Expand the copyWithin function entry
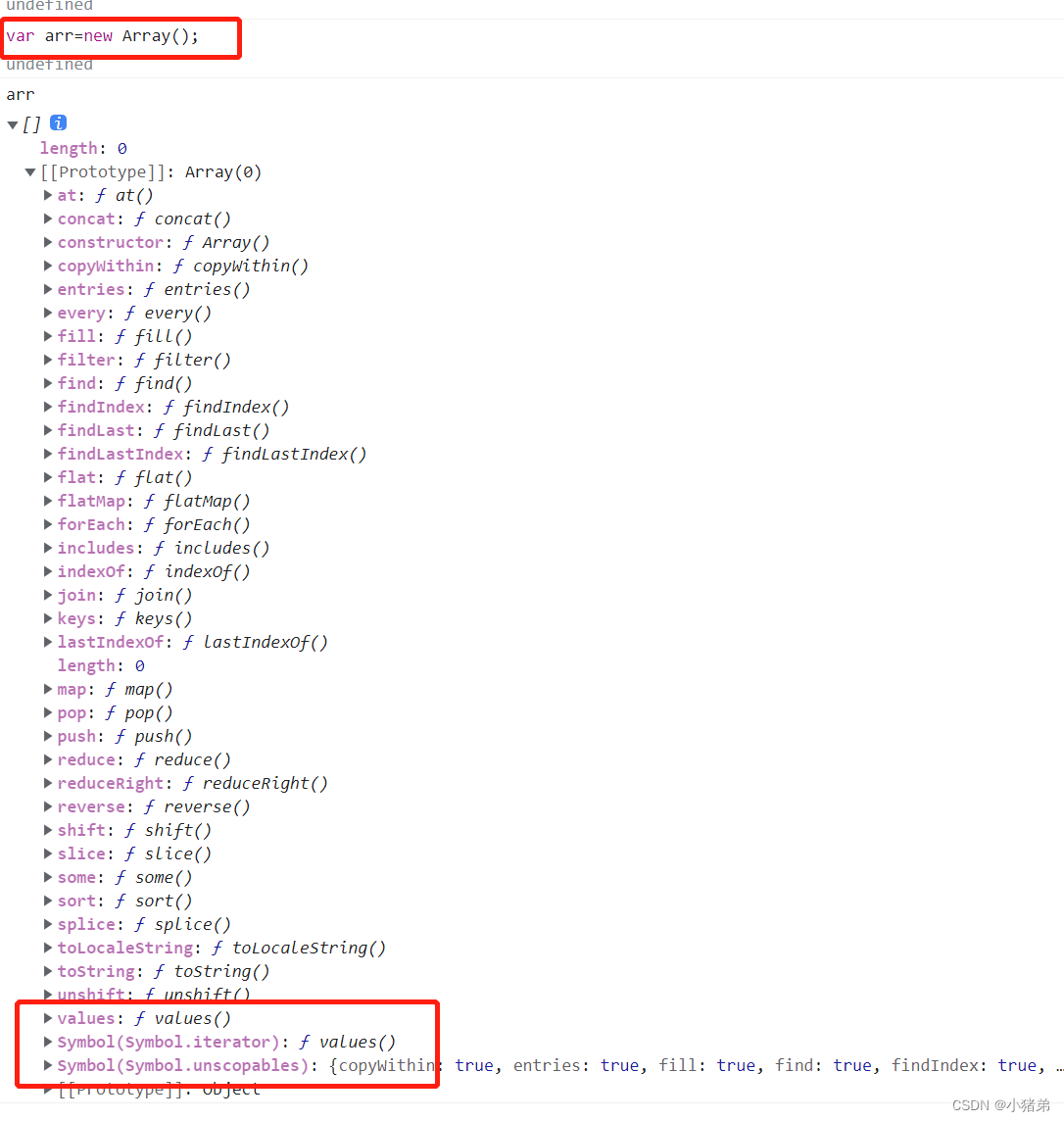The width and height of the screenshot is (1064, 1121). (47, 266)
